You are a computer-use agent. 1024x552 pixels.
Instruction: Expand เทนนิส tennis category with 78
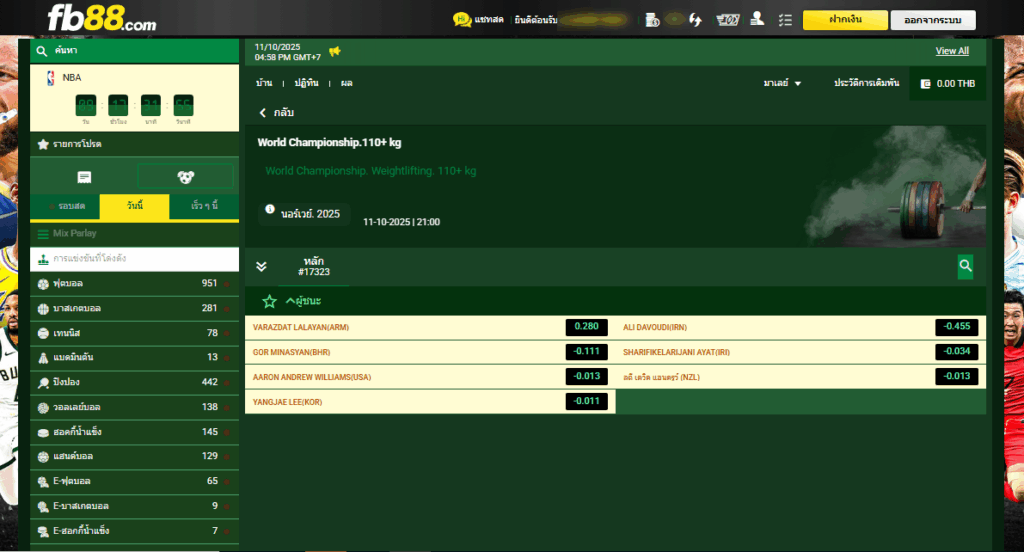pos(135,333)
